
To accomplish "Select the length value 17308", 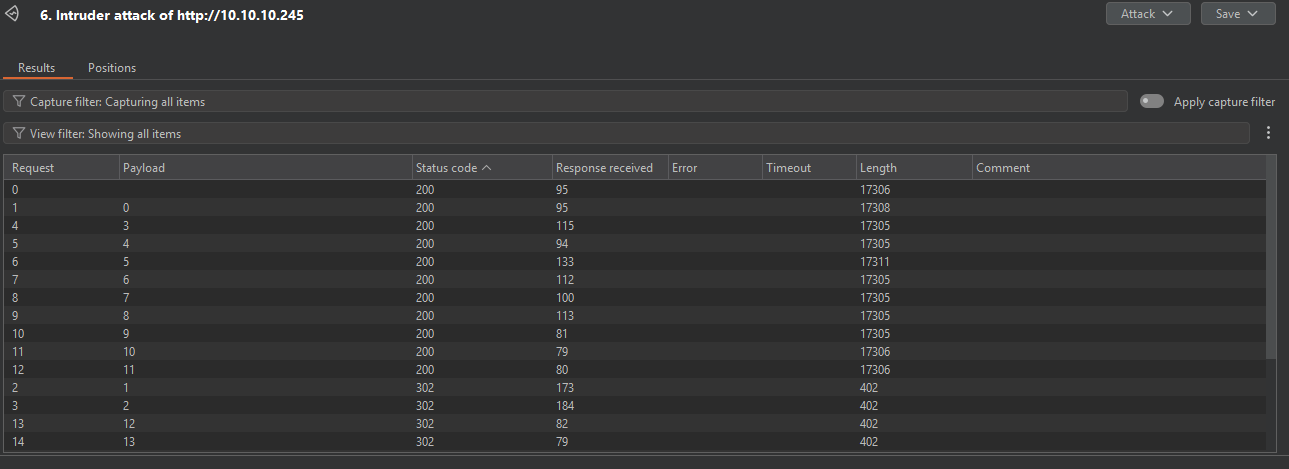I will pyautogui.click(x=875, y=207).
